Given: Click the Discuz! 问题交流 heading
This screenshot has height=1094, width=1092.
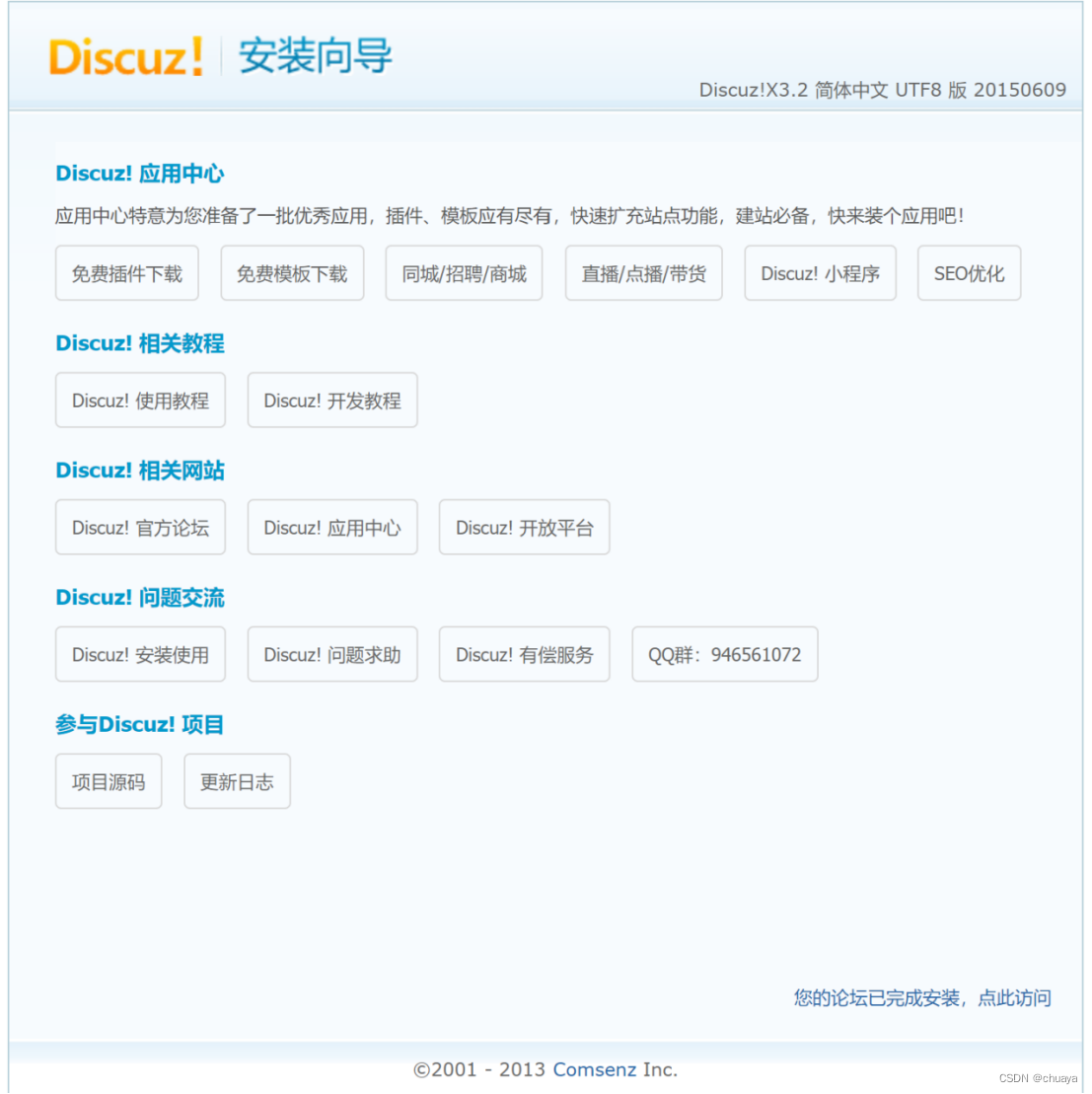Looking at the screenshot, I should click(139, 597).
